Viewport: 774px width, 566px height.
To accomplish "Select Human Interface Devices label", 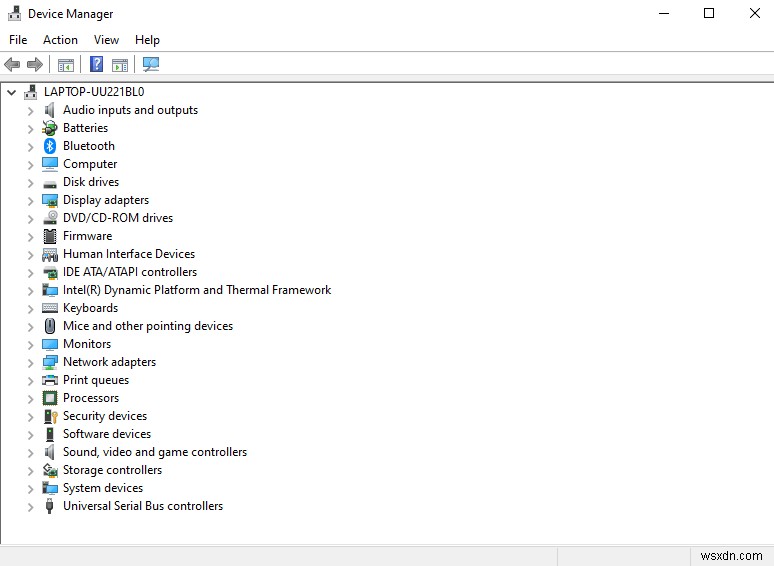I will tap(129, 254).
